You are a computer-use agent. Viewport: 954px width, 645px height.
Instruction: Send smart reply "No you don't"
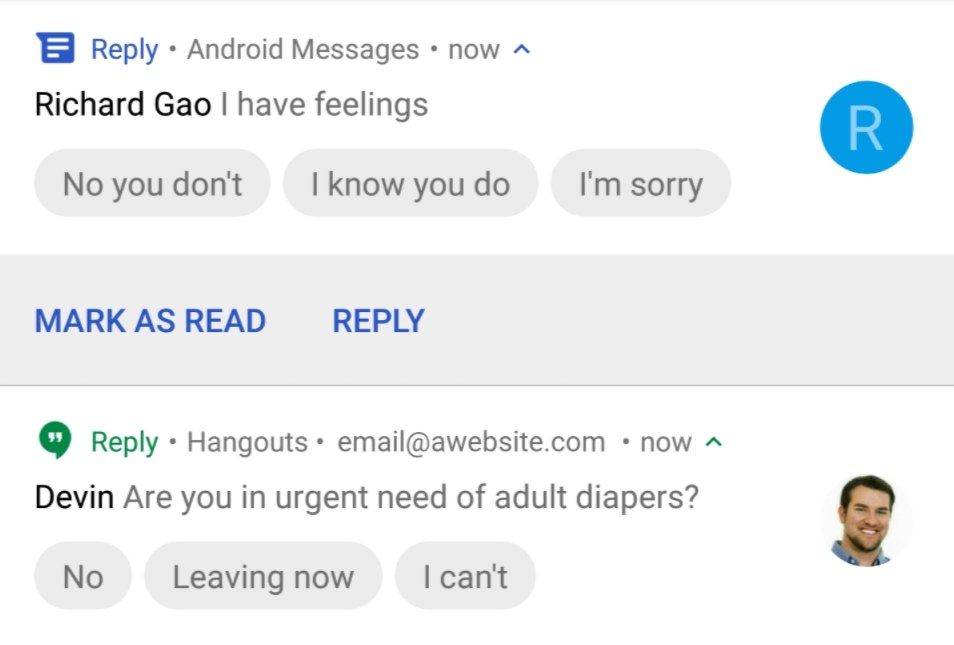click(x=152, y=183)
